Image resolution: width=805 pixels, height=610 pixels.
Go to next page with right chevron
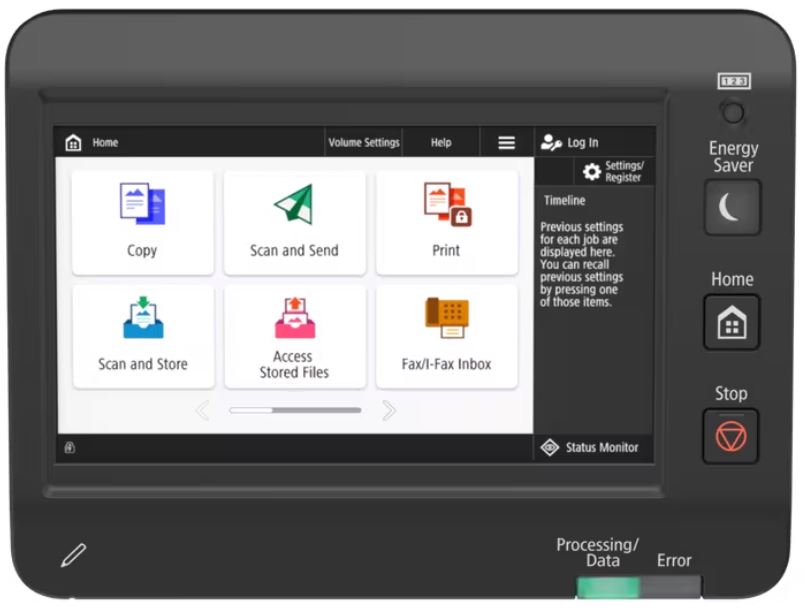click(x=389, y=410)
